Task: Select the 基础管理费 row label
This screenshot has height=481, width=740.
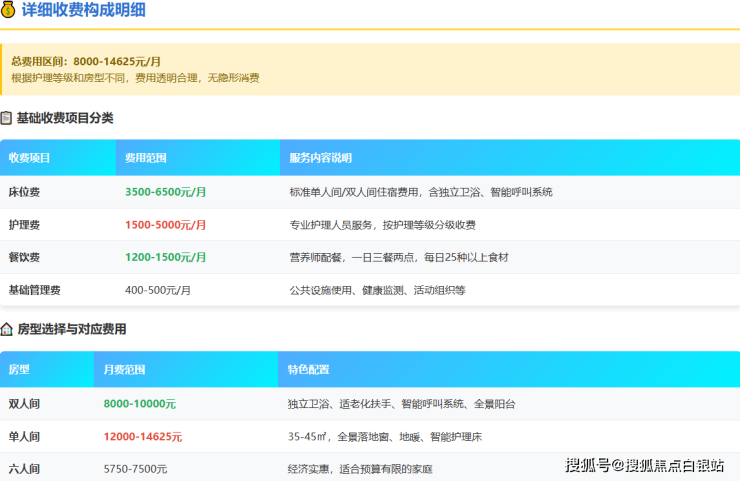Action: [35, 290]
